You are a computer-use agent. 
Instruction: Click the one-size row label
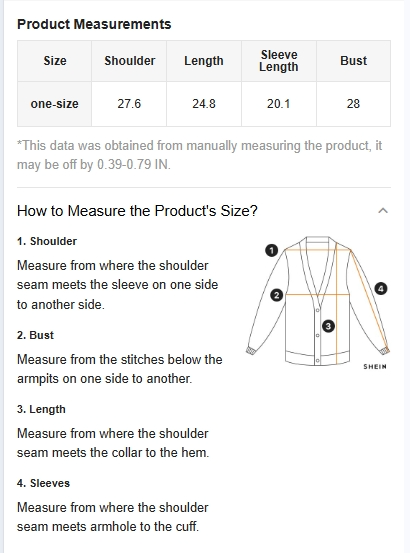click(54, 104)
